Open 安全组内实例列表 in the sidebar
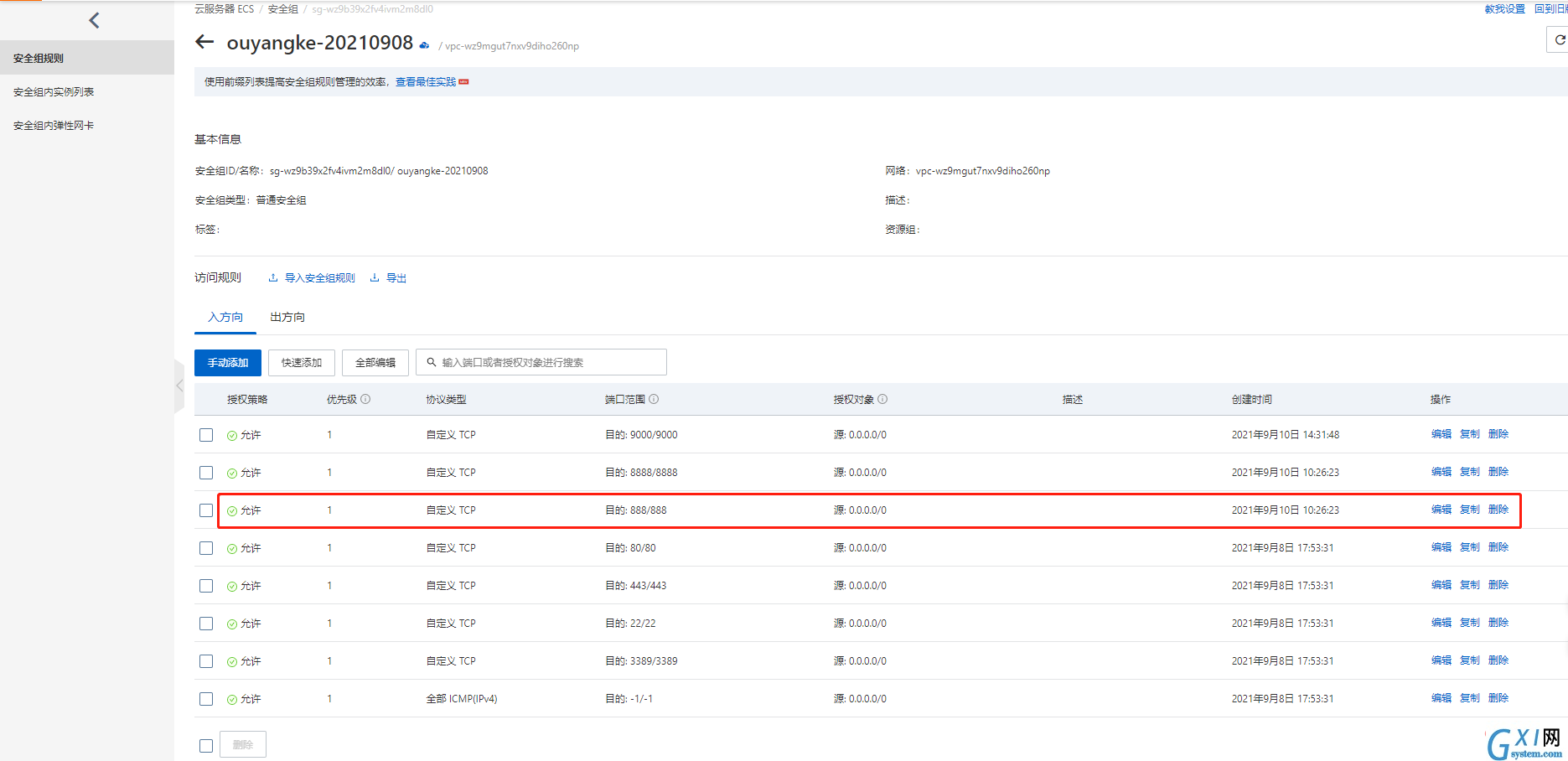This screenshot has height=761, width=1568. click(x=54, y=91)
